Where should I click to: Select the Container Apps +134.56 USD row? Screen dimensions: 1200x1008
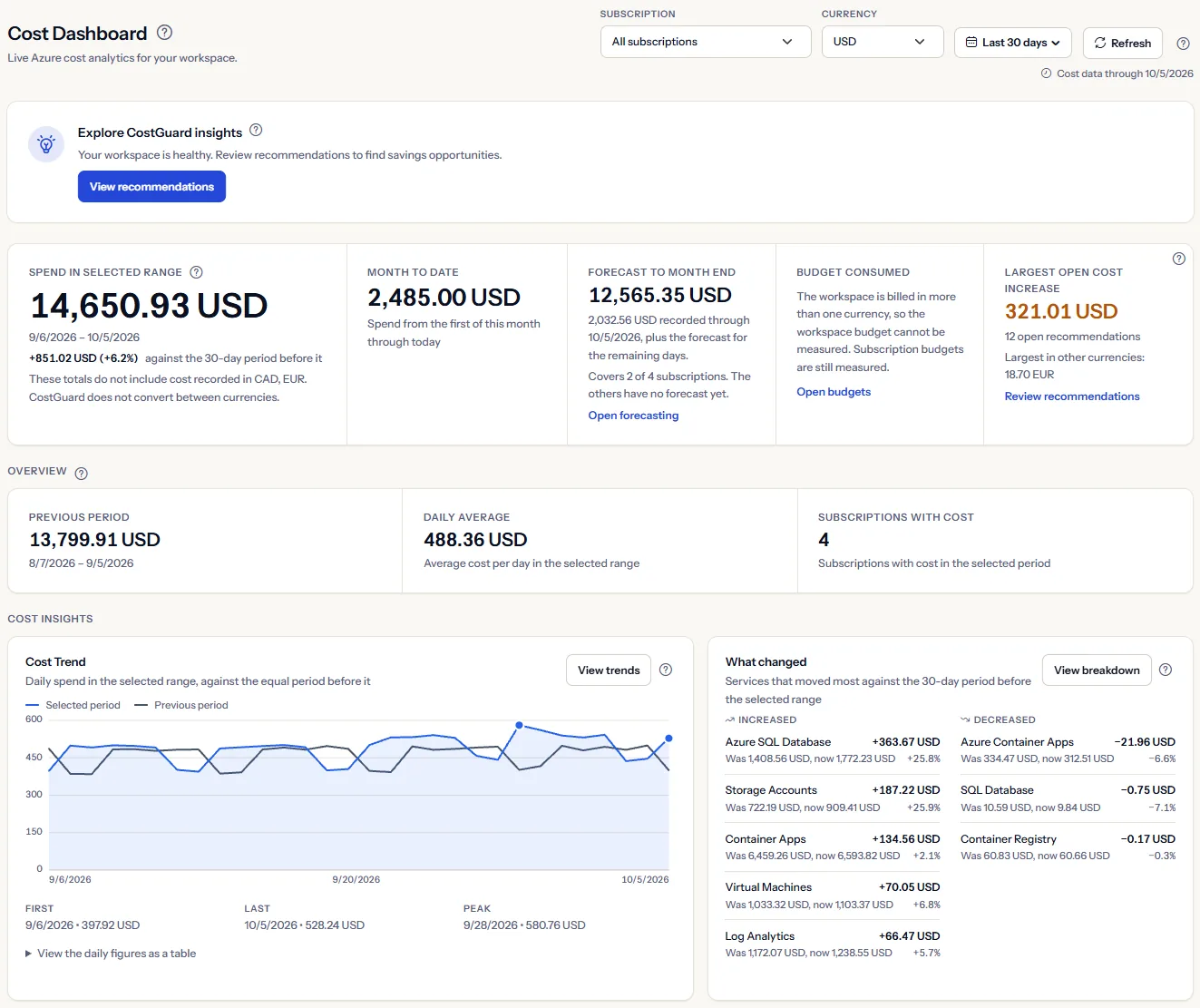tap(833, 847)
